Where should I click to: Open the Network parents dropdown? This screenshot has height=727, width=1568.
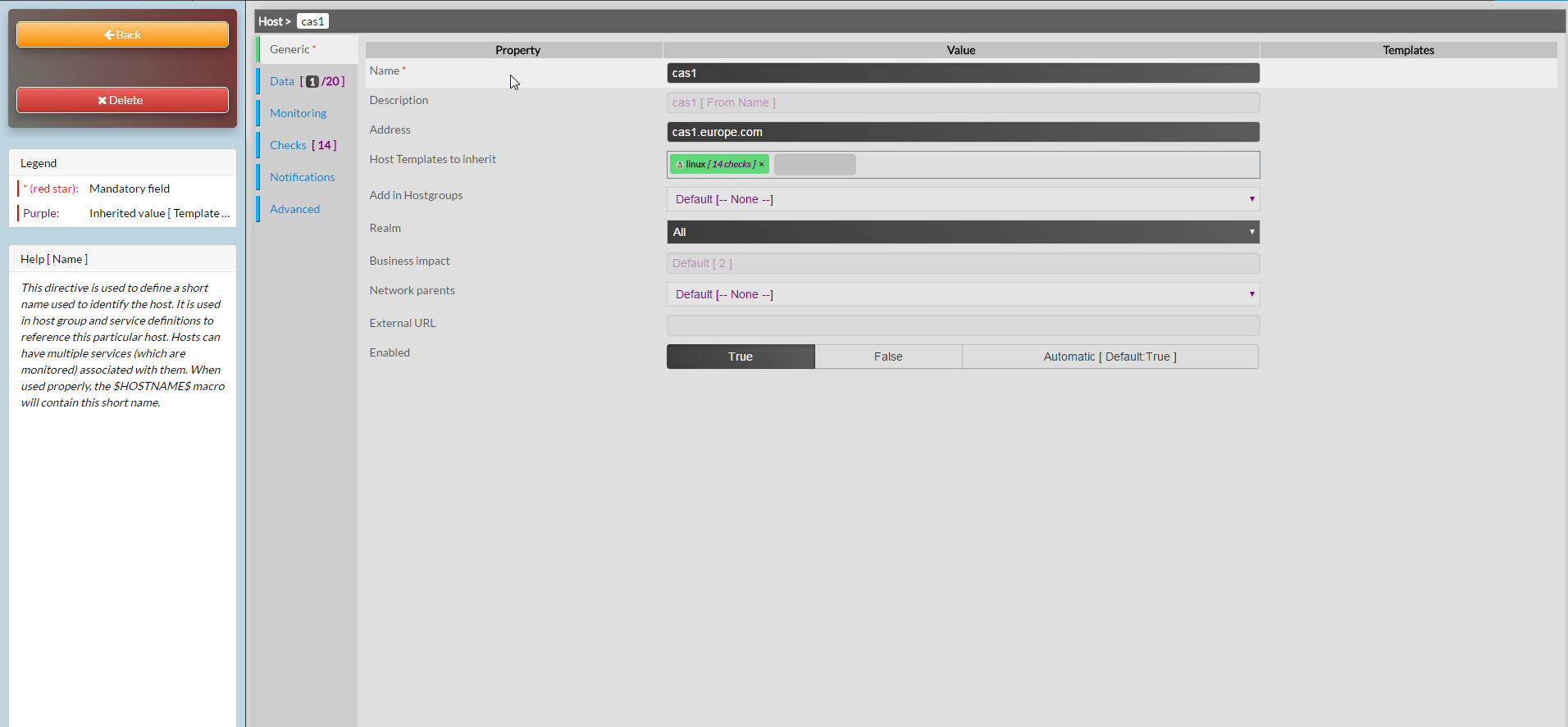[x=963, y=294]
